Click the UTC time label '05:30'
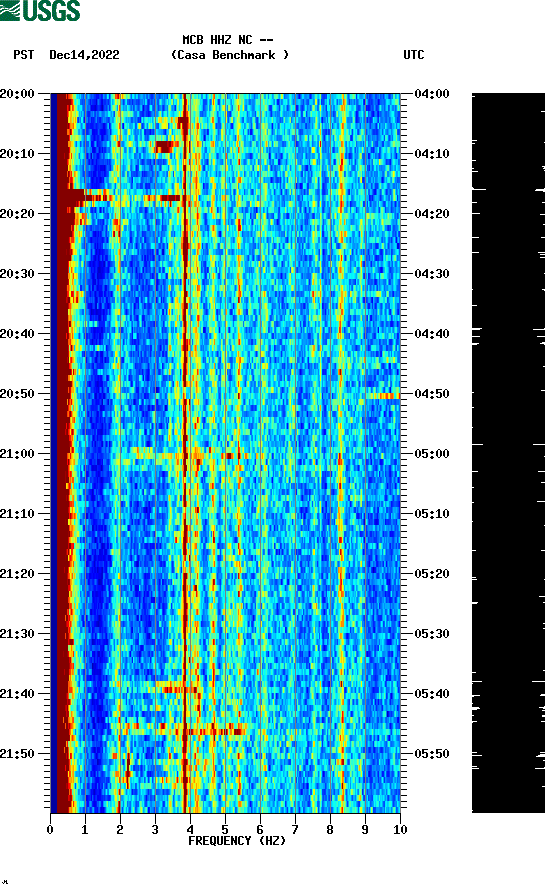The width and height of the screenshot is (552, 893). tap(432, 634)
